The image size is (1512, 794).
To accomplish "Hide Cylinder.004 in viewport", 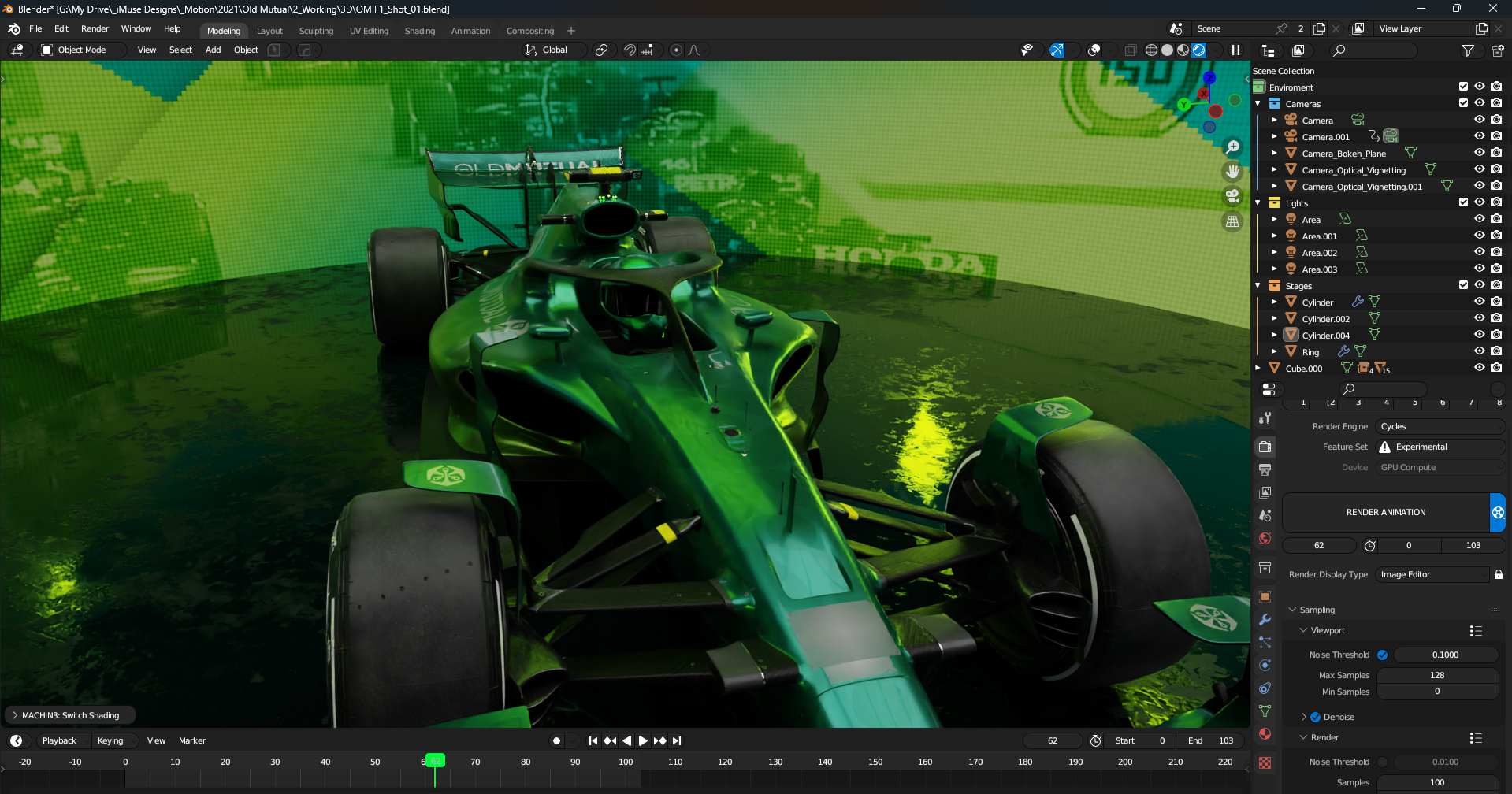I will tap(1480, 335).
